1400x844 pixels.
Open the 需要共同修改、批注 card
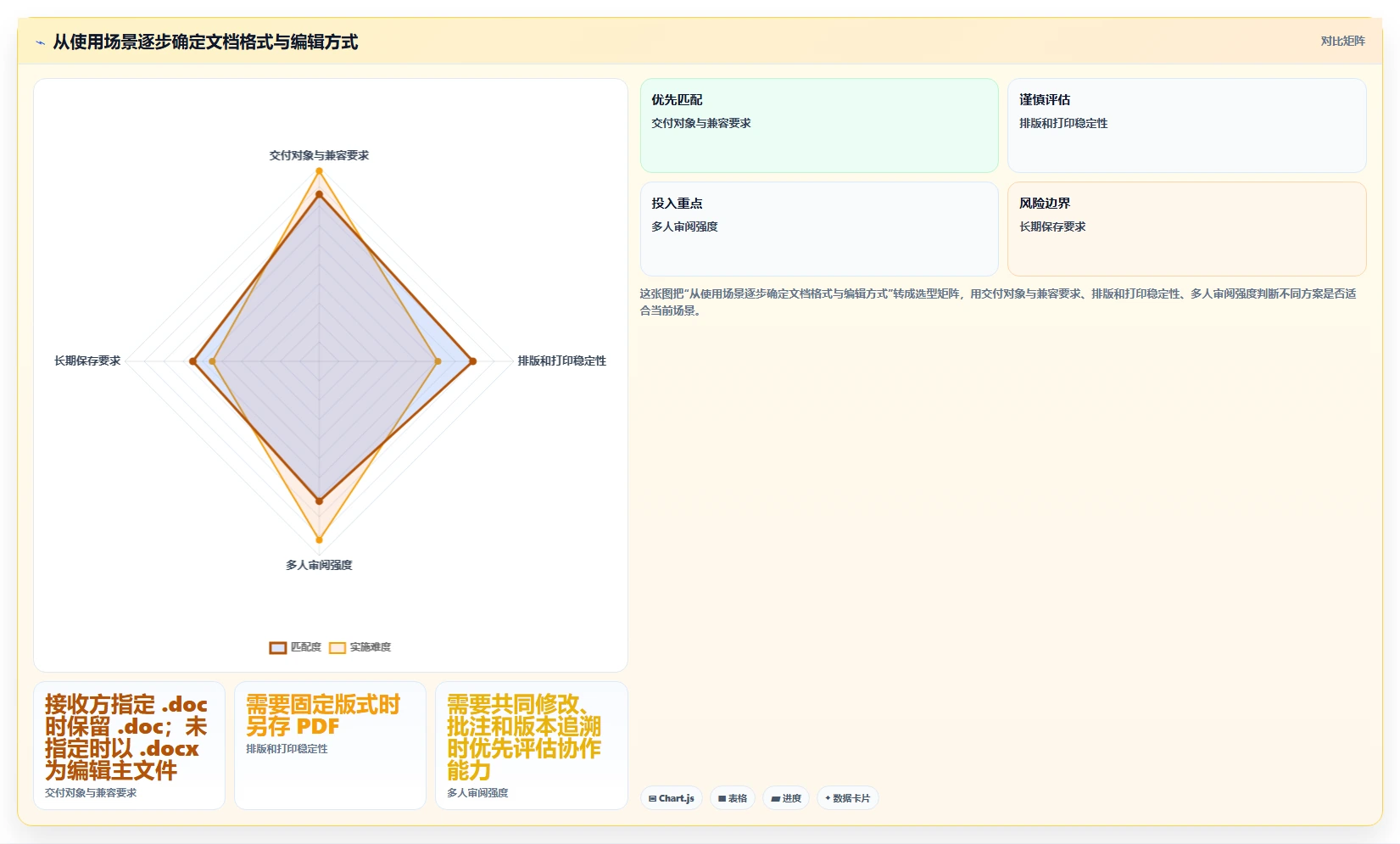click(531, 746)
